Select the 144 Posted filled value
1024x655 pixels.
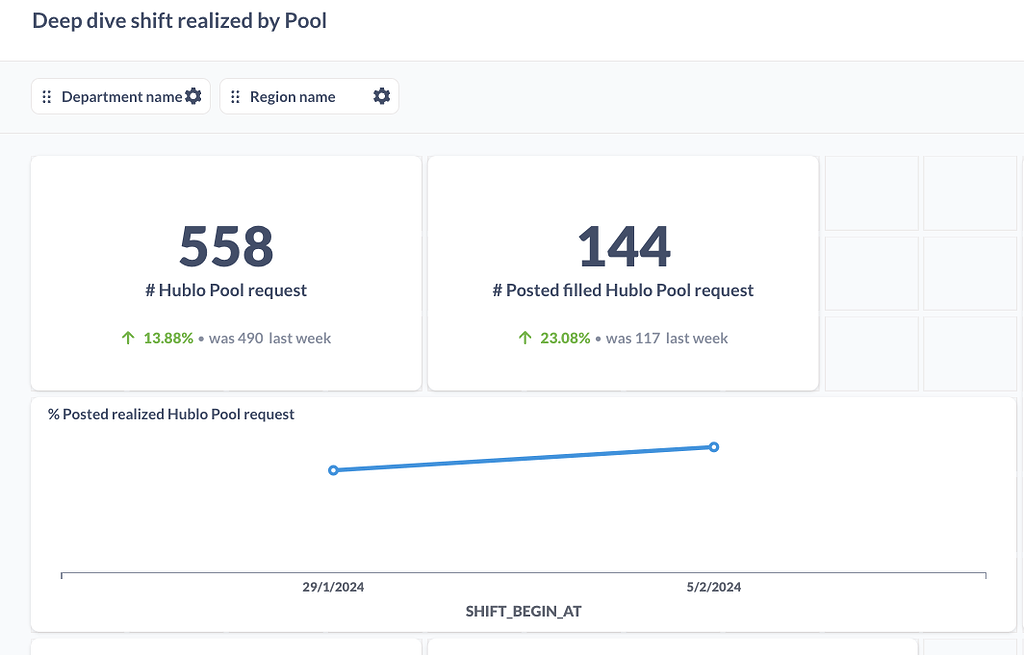click(624, 245)
